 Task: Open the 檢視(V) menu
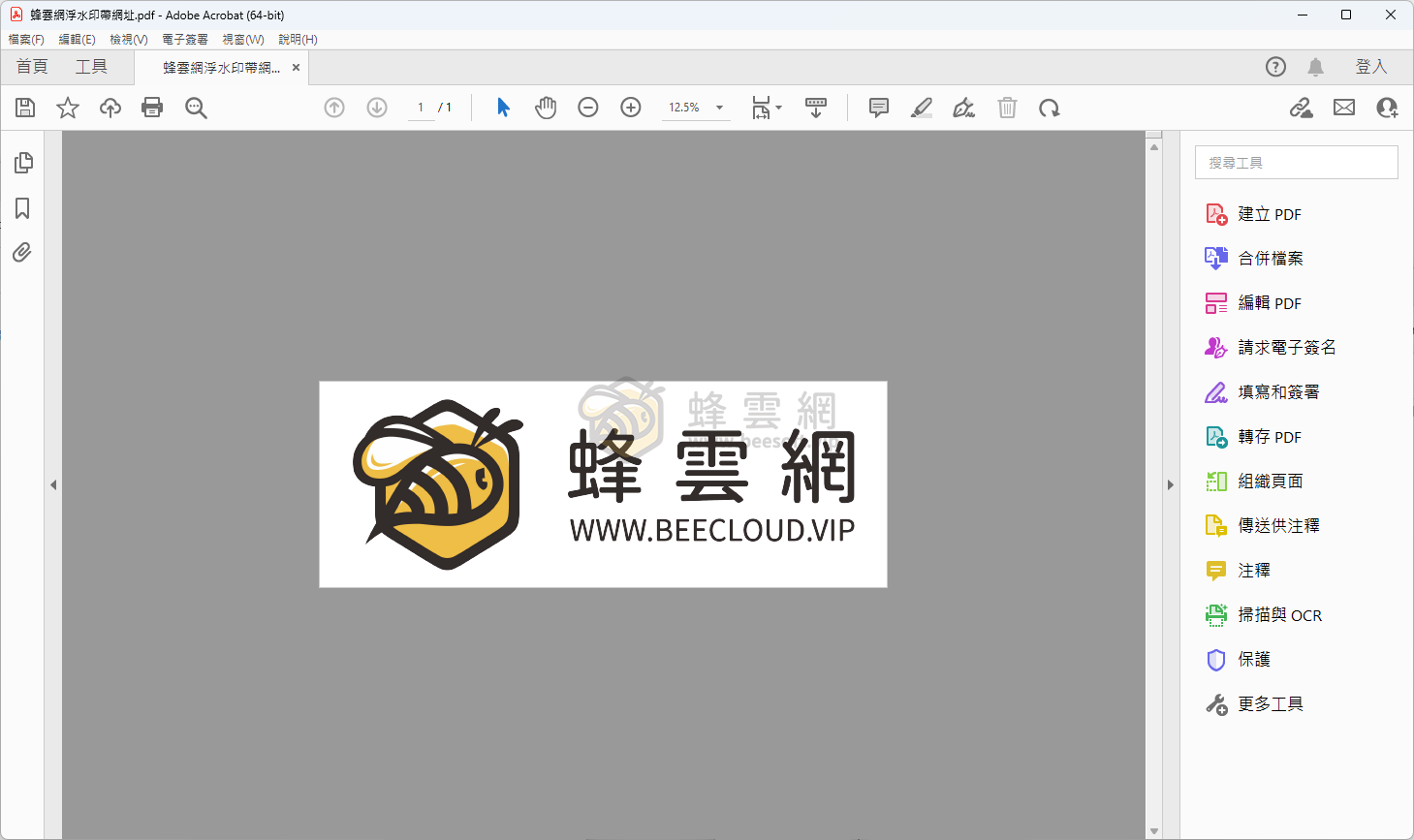[129, 40]
